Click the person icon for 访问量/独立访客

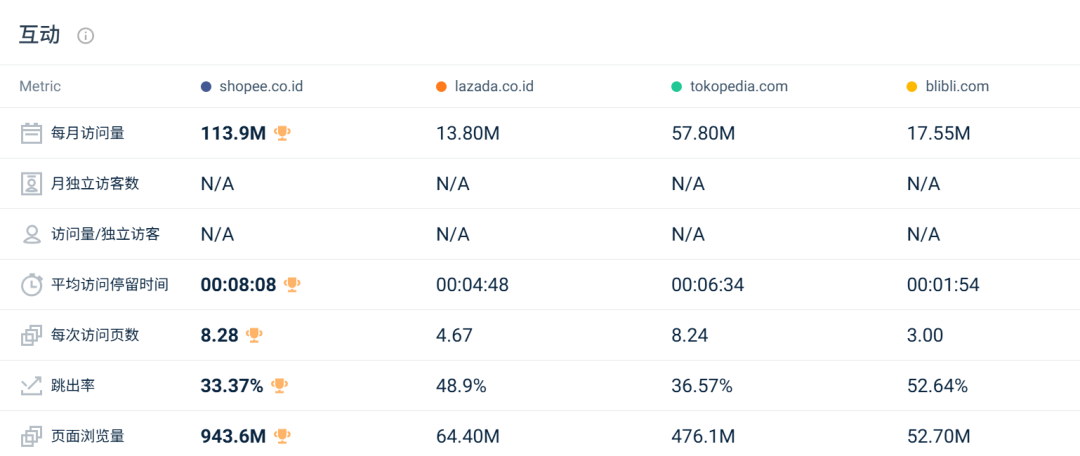[31, 234]
